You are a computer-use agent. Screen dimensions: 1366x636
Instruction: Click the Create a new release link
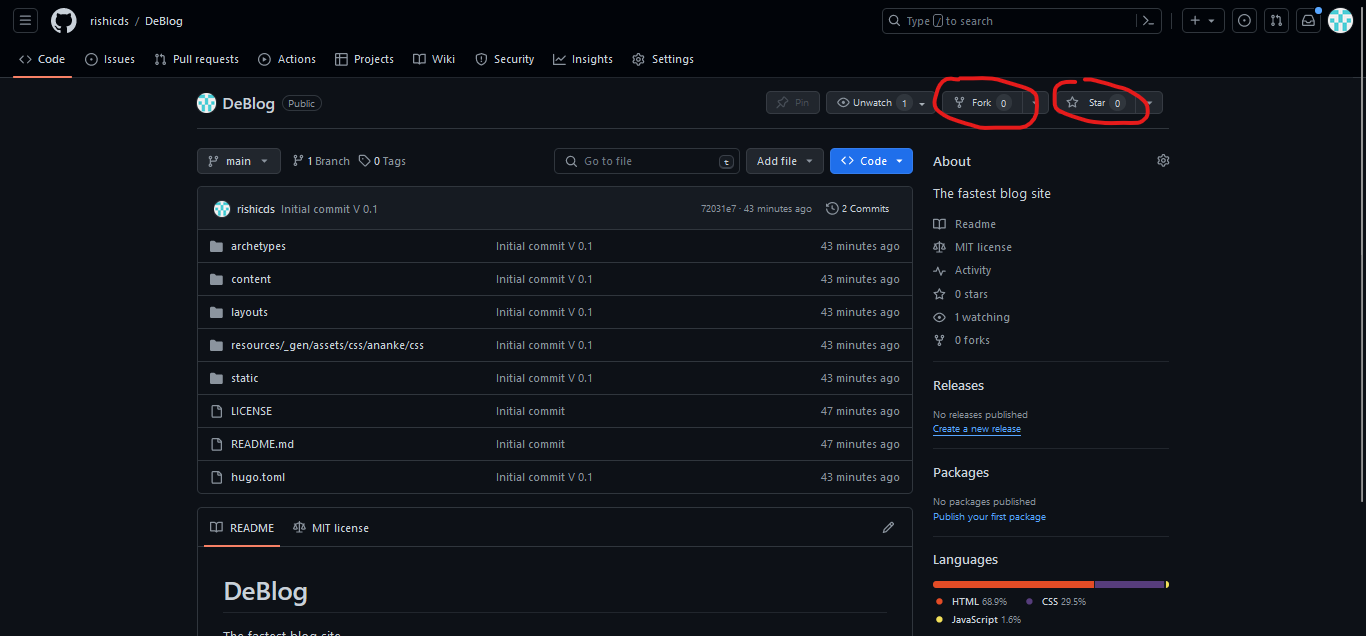(x=976, y=429)
